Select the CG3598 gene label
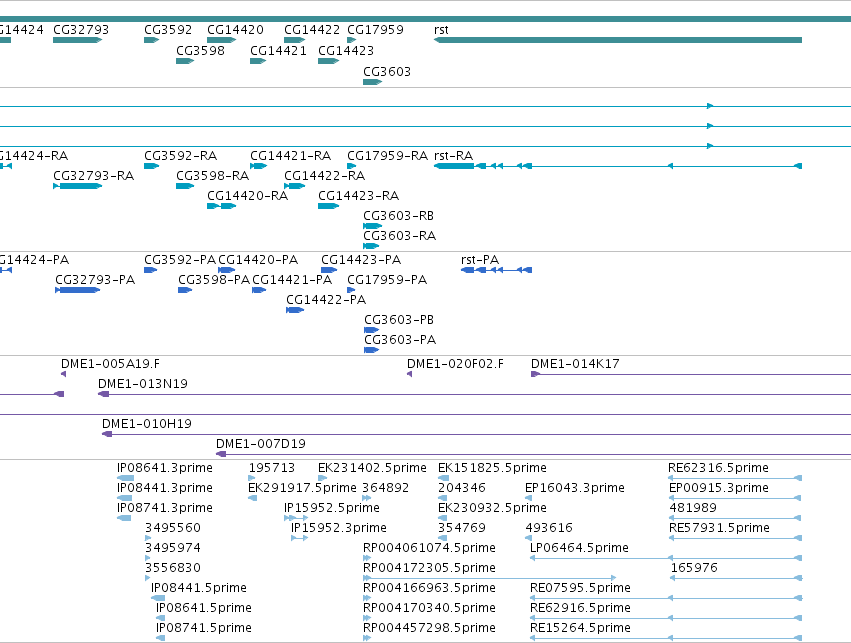The image size is (851, 643). [x=200, y=51]
